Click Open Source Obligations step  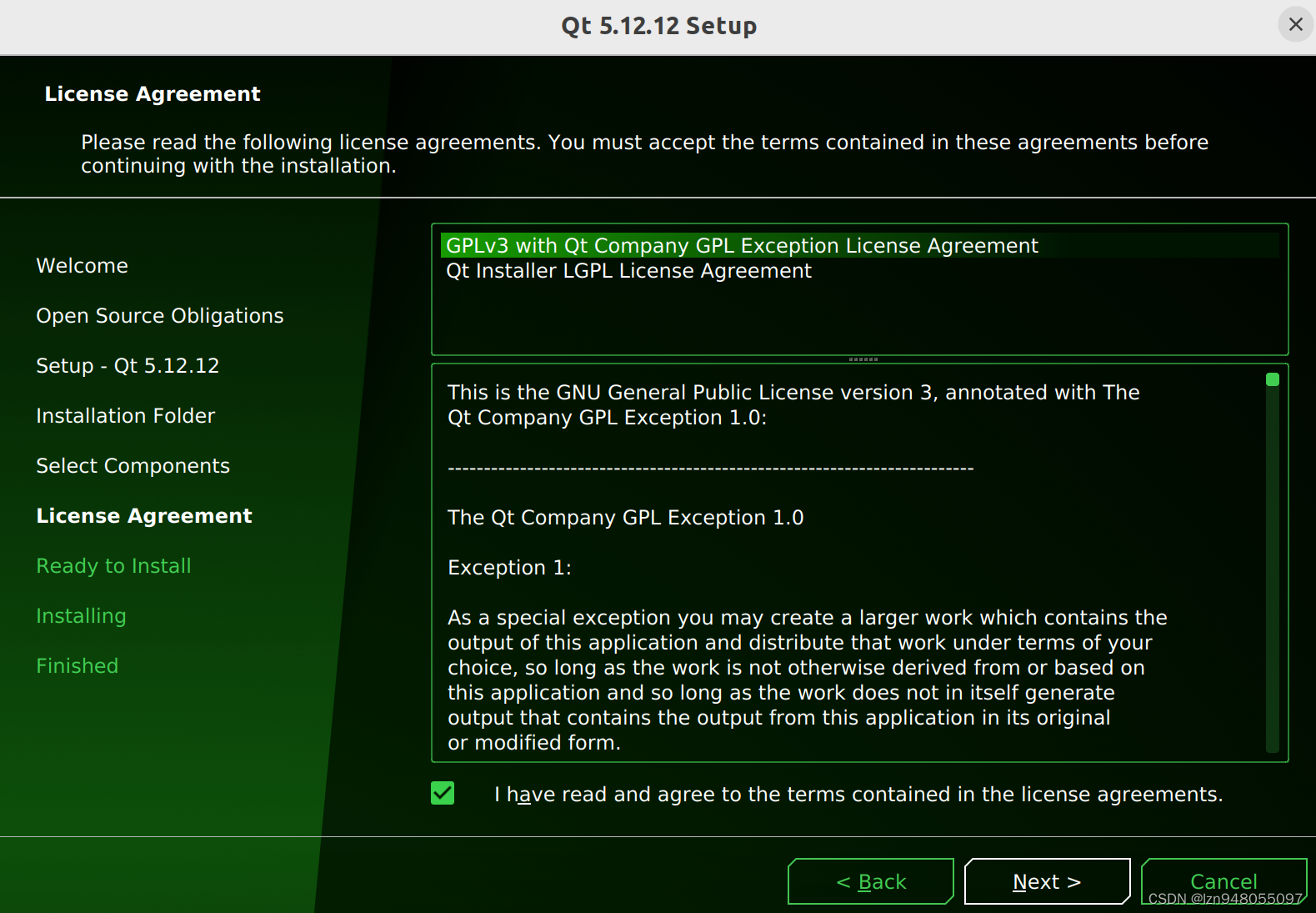tap(160, 315)
